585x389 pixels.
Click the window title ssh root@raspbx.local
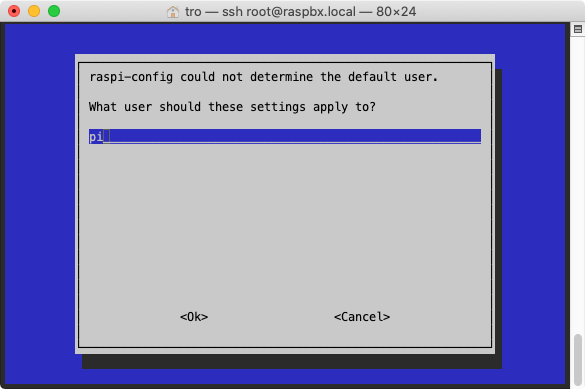coord(289,12)
